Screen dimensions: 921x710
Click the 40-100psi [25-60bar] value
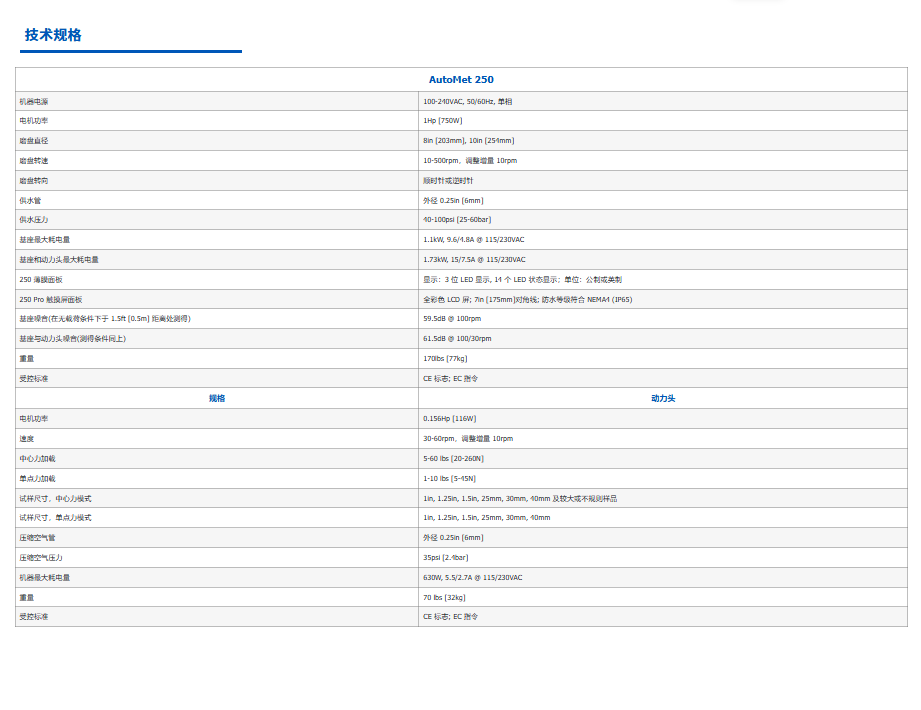[x=457, y=220]
